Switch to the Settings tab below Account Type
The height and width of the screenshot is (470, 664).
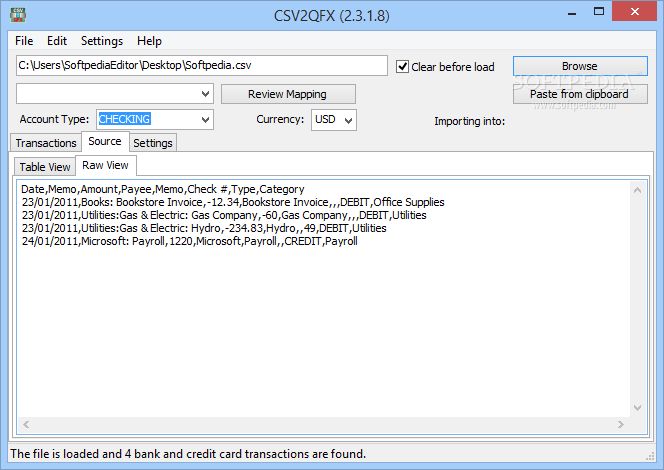click(153, 143)
